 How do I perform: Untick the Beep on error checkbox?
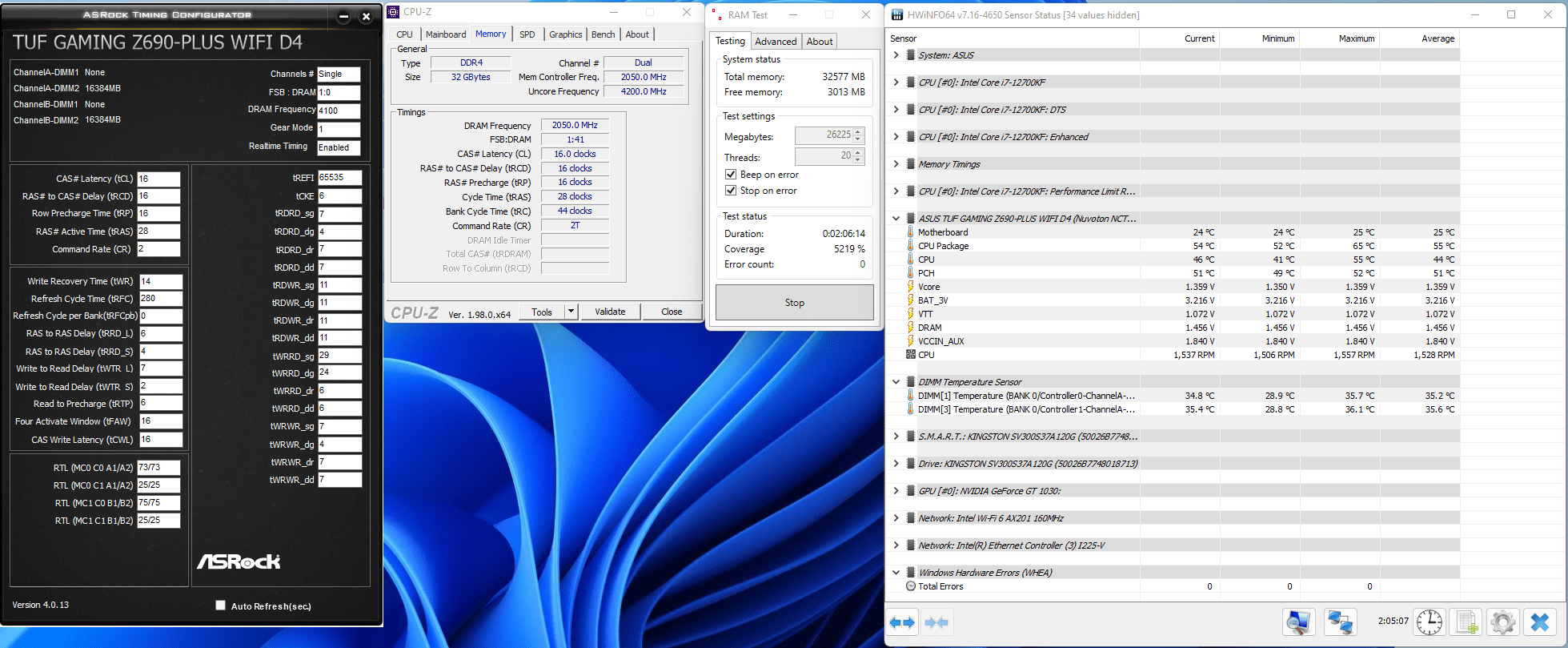tap(731, 175)
